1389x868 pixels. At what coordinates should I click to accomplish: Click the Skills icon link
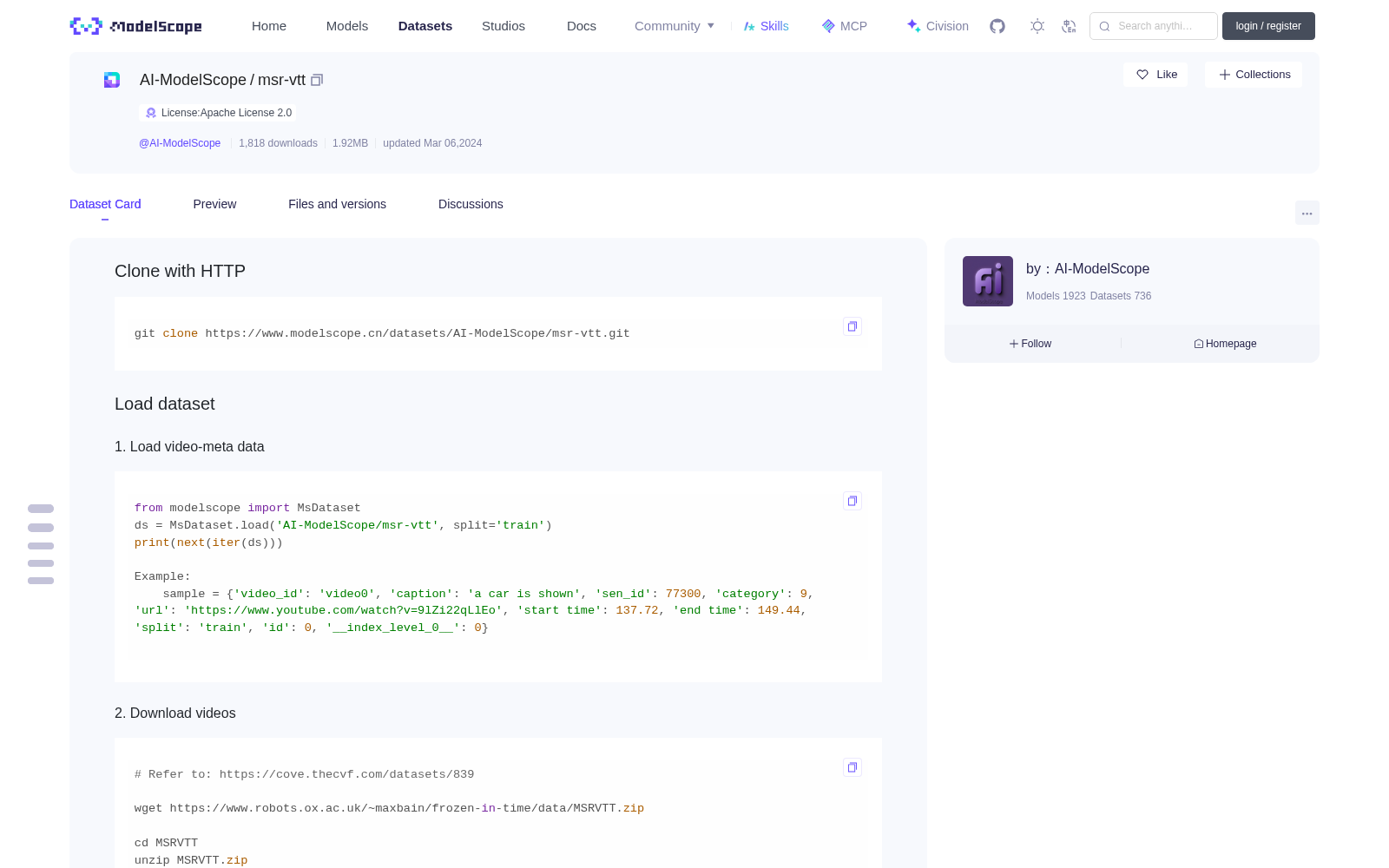[749, 26]
